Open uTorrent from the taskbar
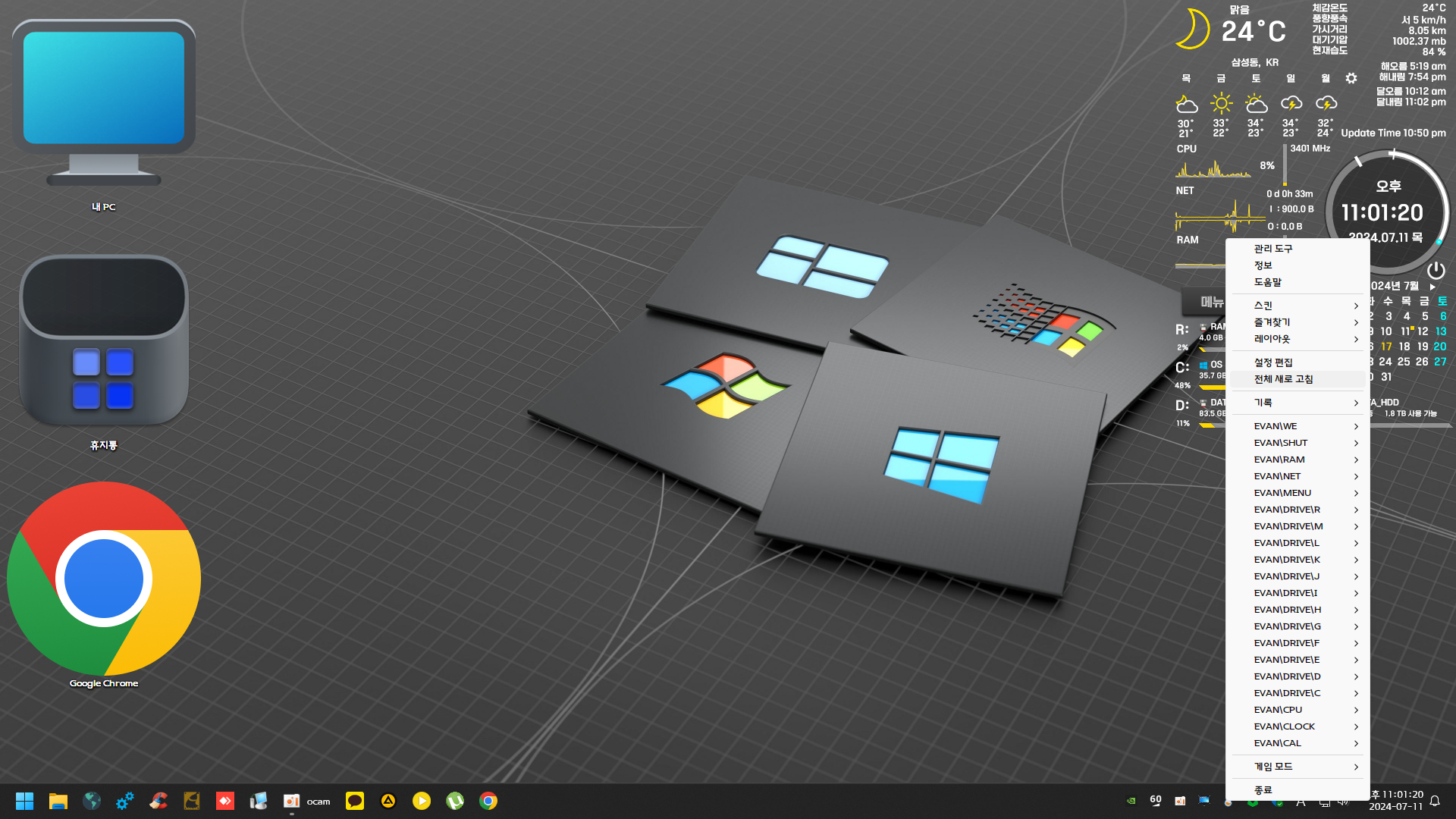 coord(455,801)
